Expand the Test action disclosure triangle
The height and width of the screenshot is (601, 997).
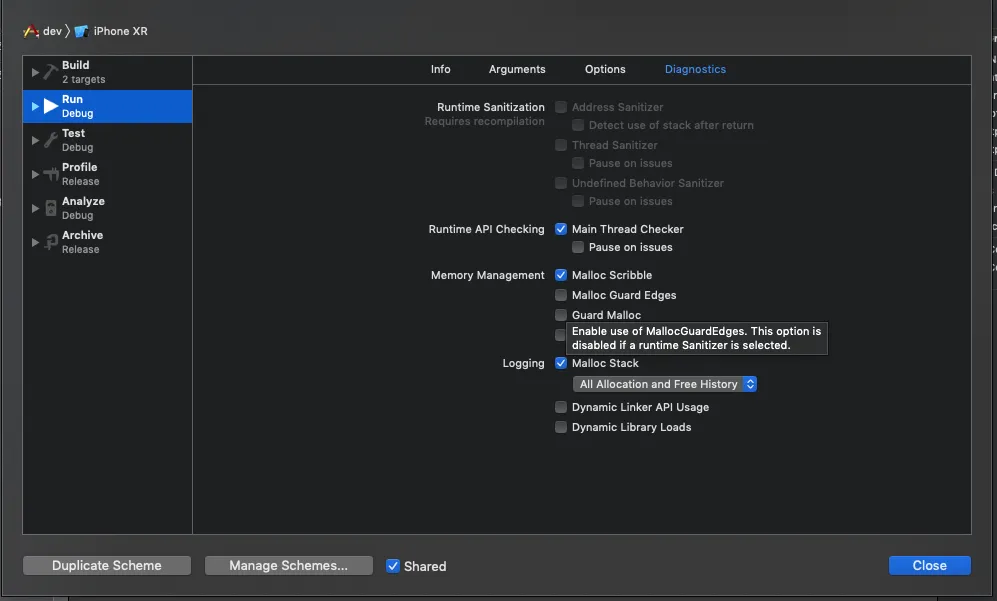(36, 140)
